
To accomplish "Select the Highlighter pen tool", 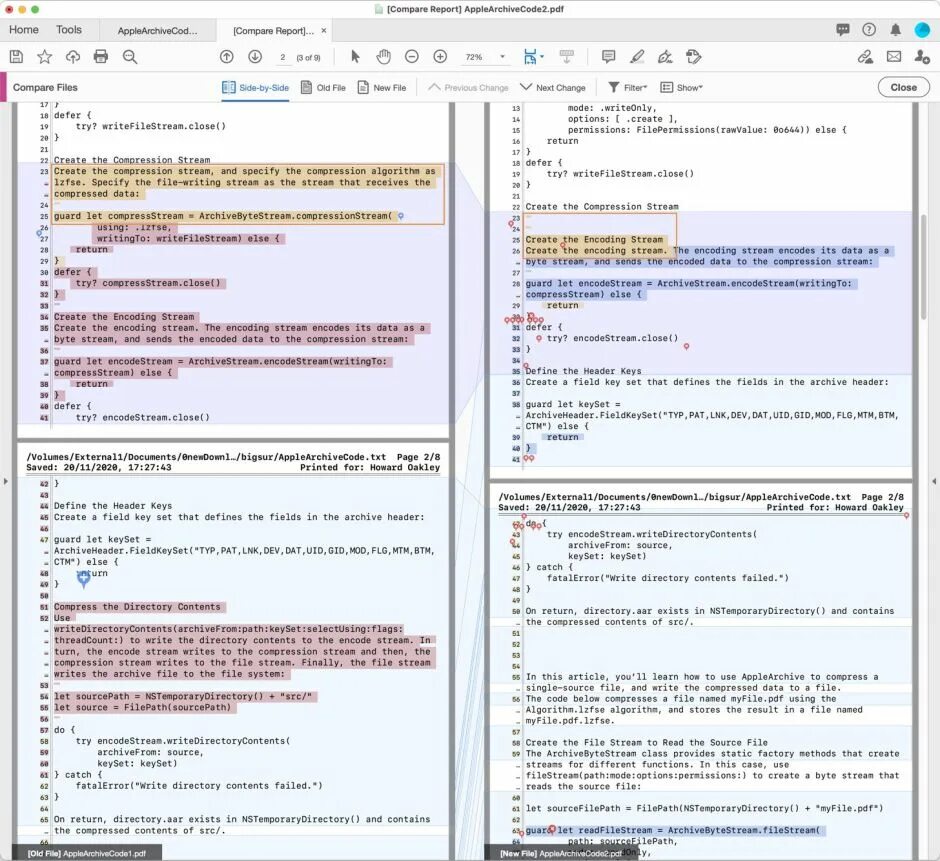I will 637,57.
